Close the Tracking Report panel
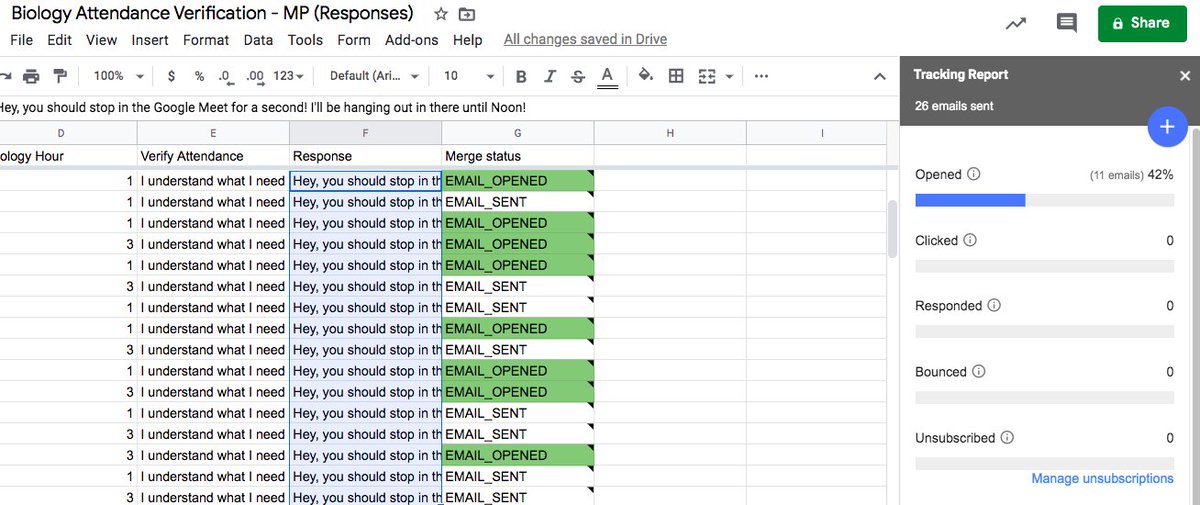Viewport: 1200px width, 505px height. point(1185,75)
